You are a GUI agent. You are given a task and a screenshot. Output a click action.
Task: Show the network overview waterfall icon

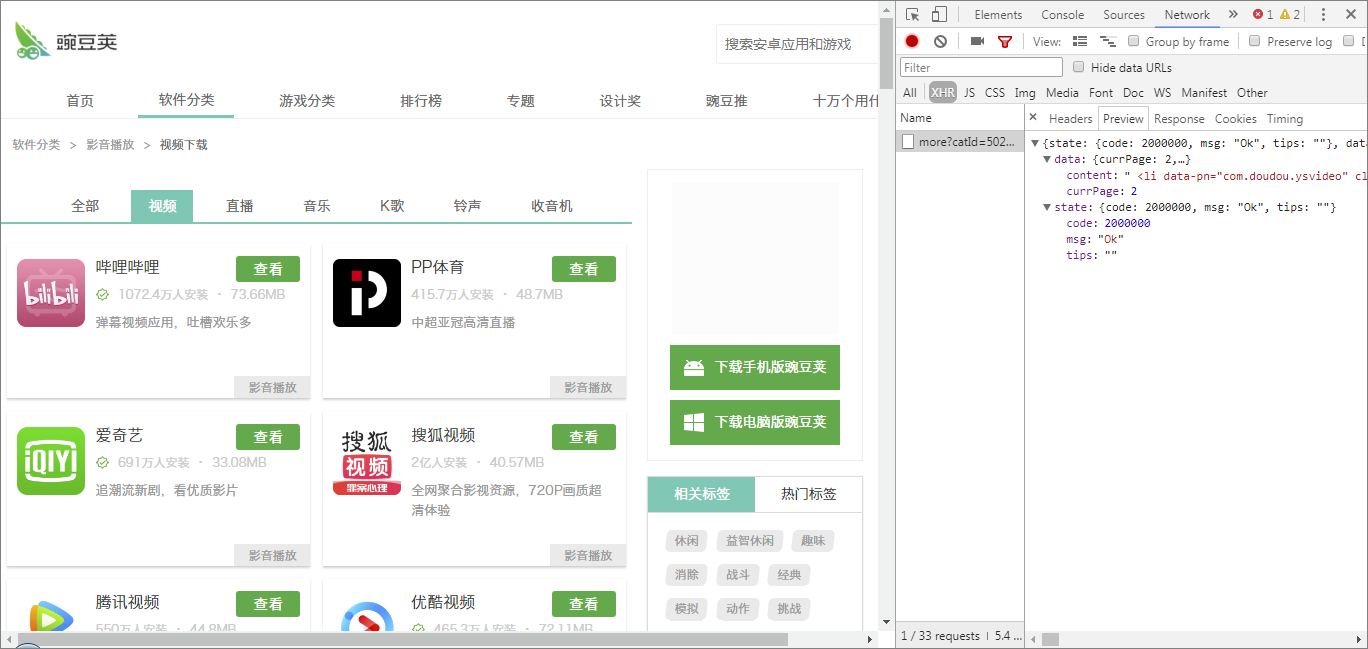[x=1107, y=41]
